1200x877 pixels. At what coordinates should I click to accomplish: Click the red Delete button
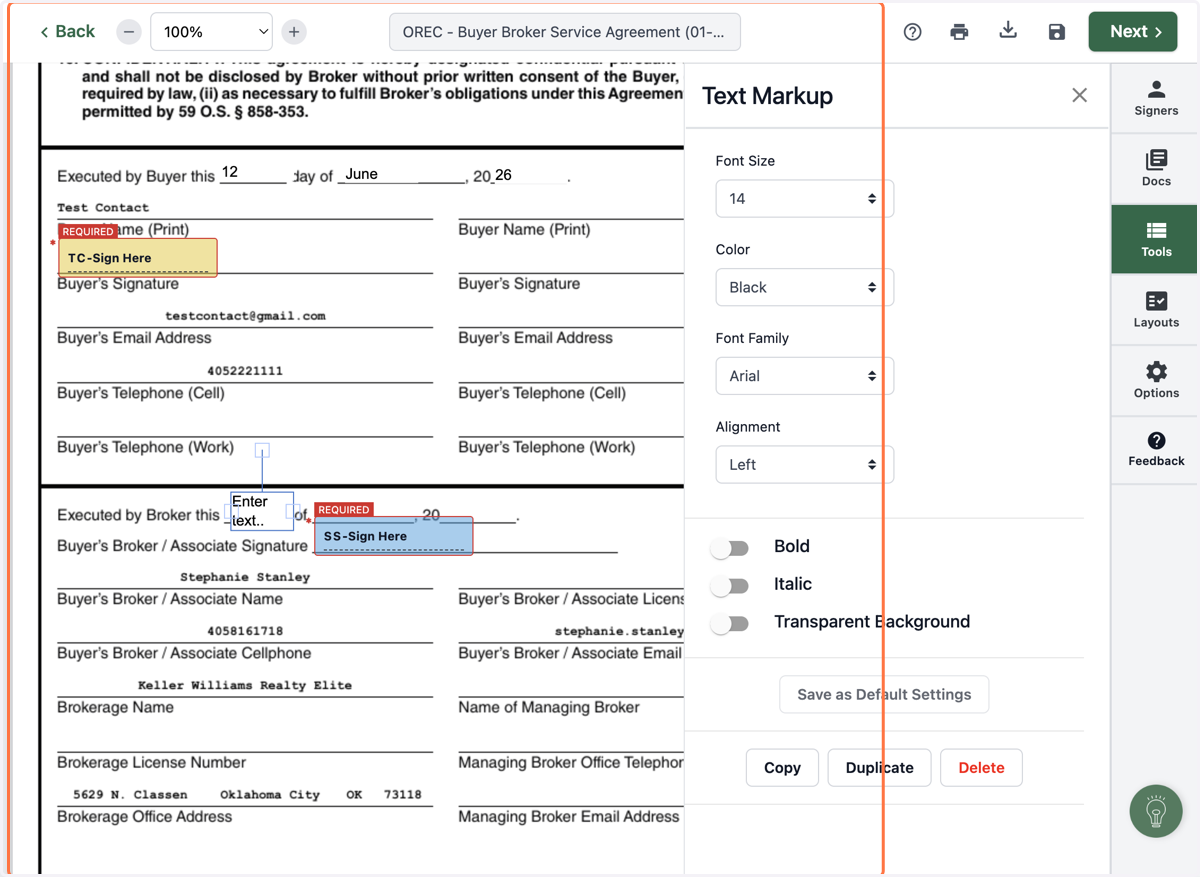pyautogui.click(x=981, y=767)
